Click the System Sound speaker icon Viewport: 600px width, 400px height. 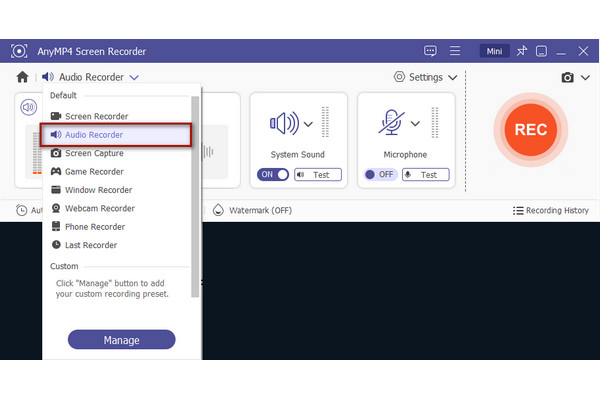coord(284,123)
